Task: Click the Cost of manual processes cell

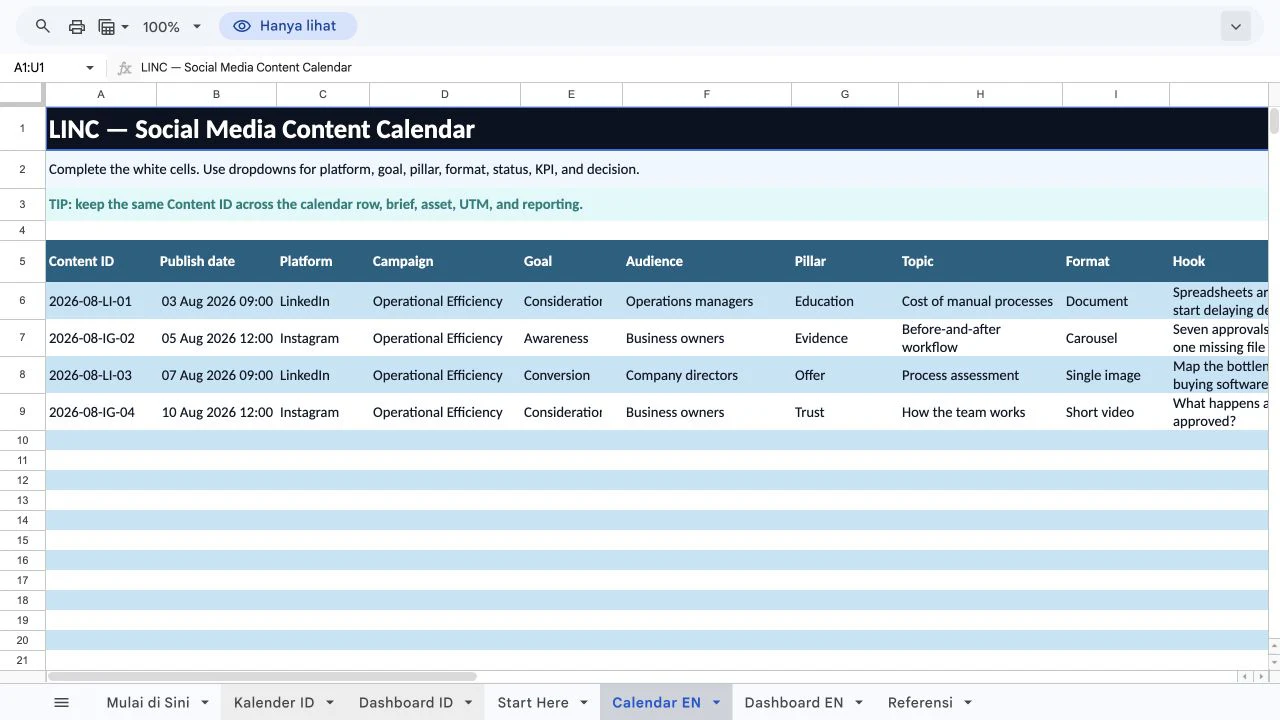Action: click(980, 301)
